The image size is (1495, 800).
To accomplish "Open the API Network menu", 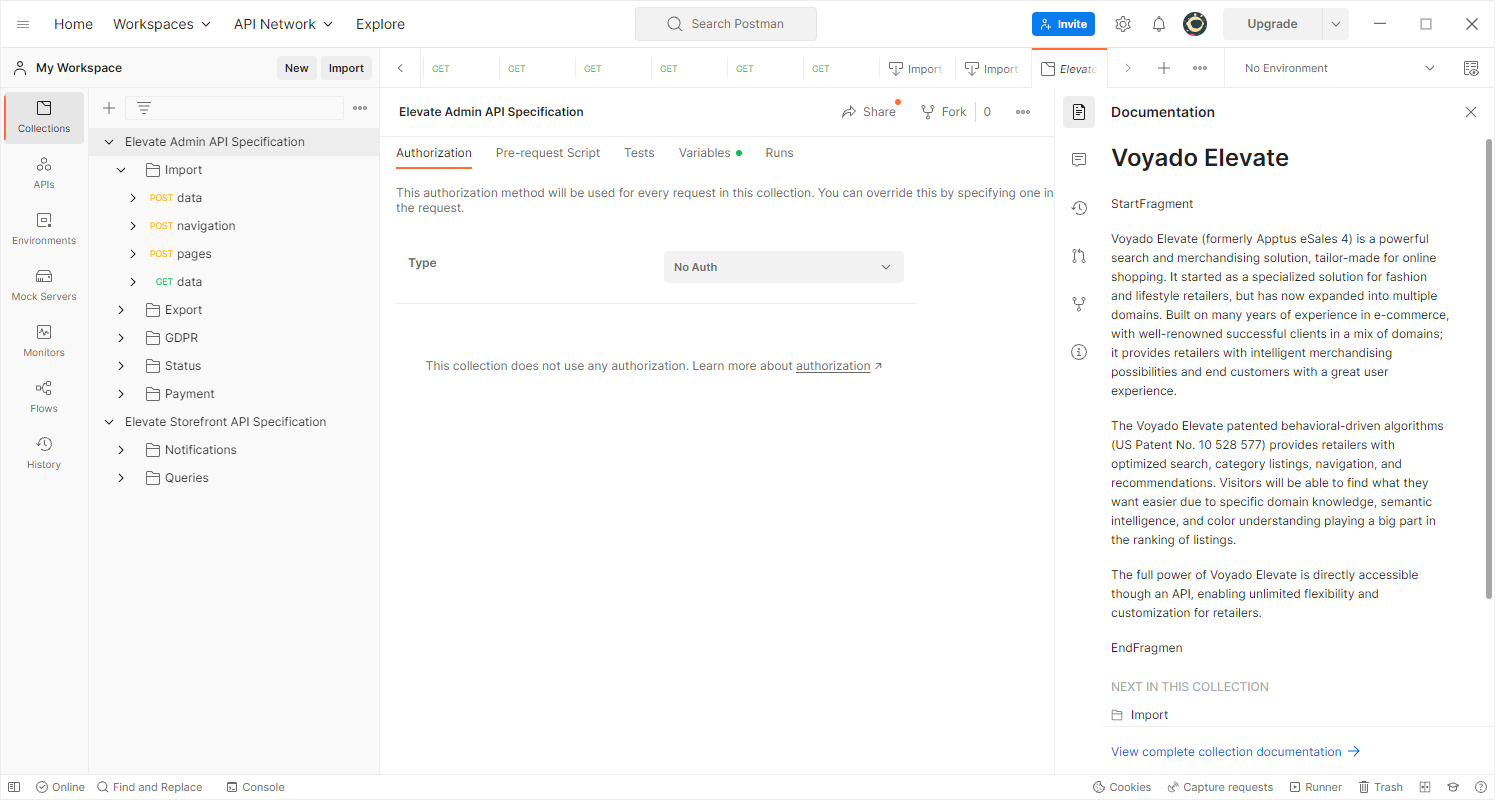I will (283, 24).
